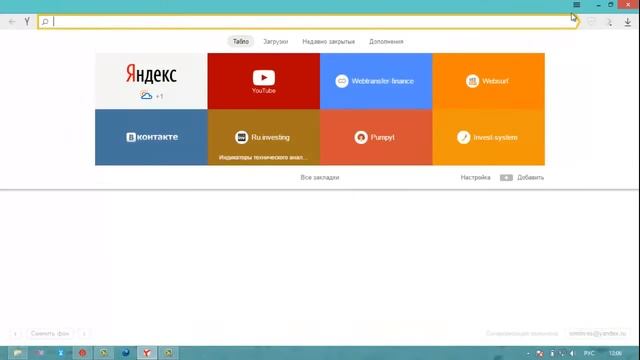Click next background arrow

(84, 333)
